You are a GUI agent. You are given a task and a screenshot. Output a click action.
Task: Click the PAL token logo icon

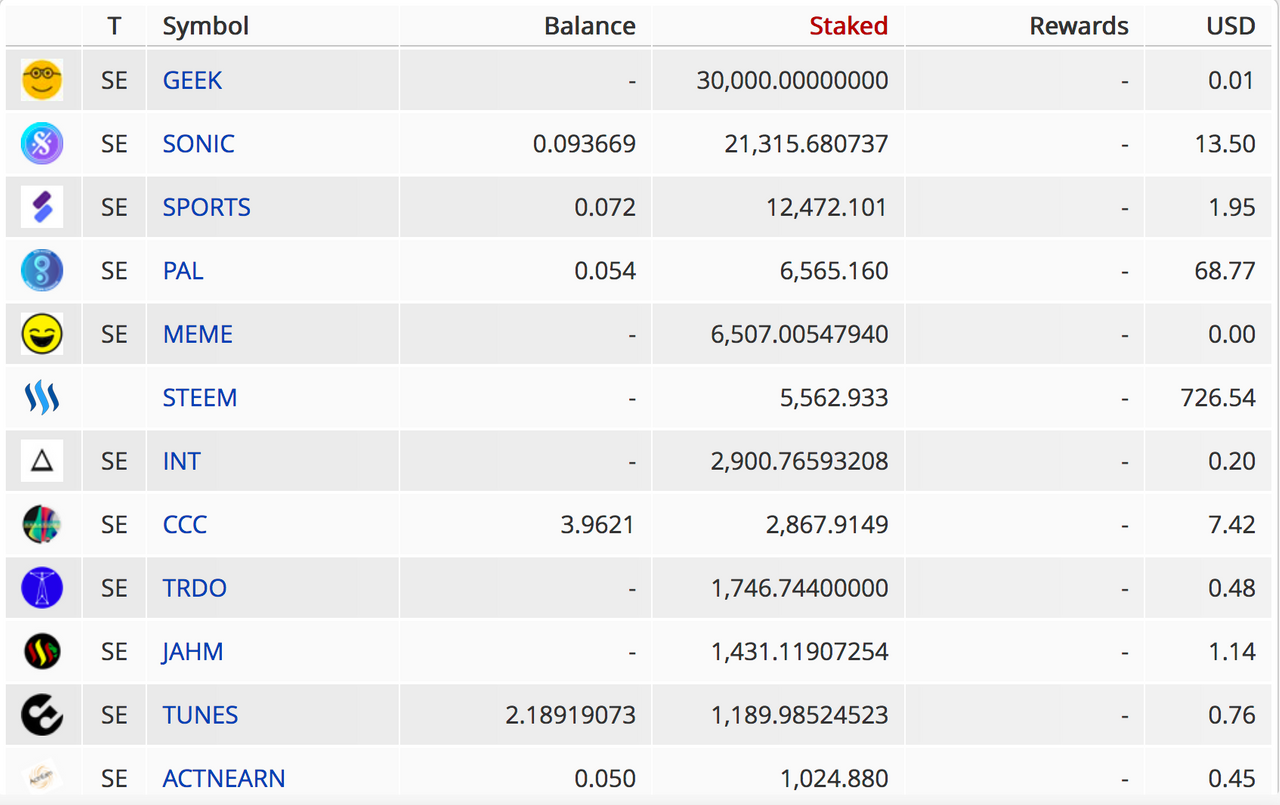(42, 270)
